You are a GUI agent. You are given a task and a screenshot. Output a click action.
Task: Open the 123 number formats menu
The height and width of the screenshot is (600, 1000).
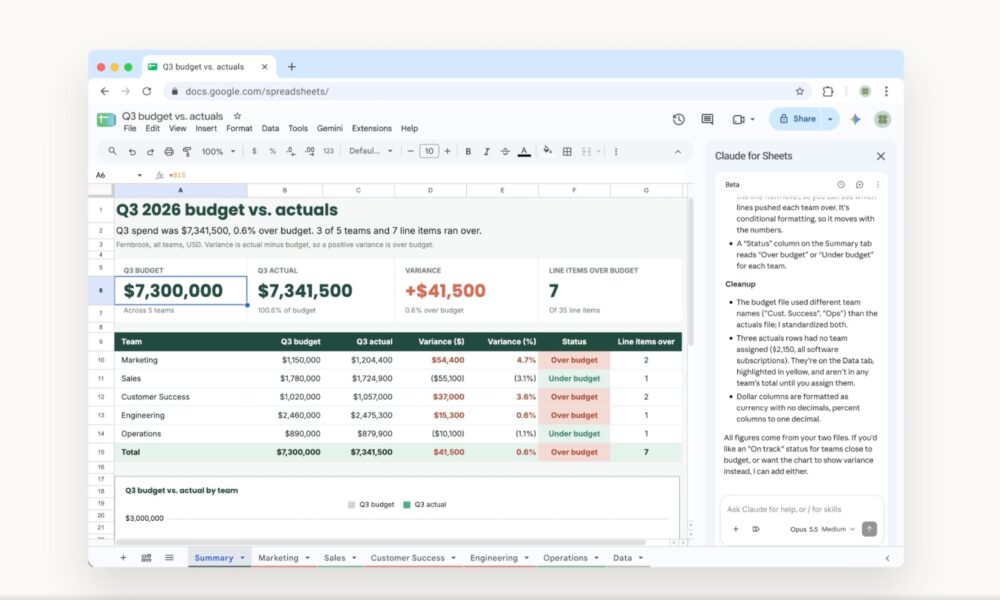coord(328,152)
